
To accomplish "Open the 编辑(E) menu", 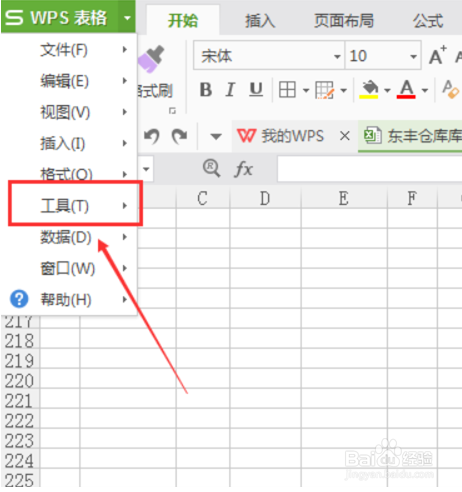I will point(69,81).
